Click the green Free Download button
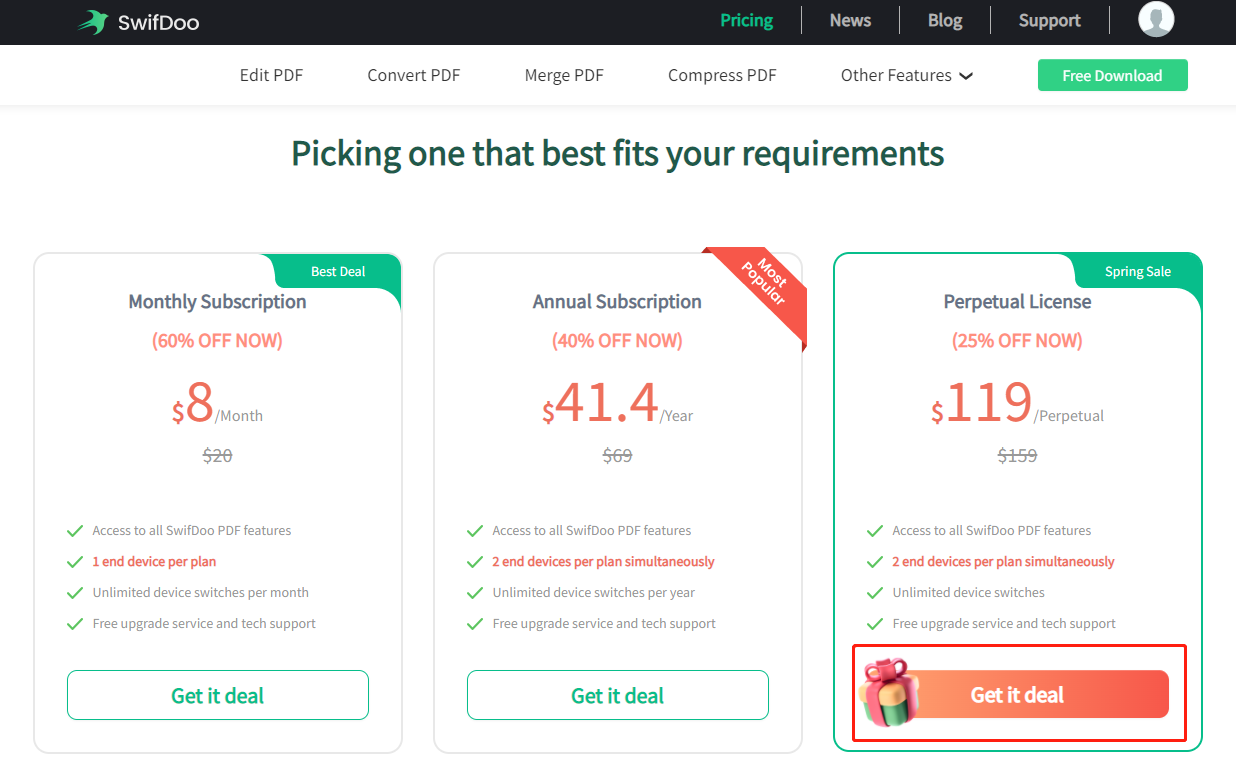1236x767 pixels. pyautogui.click(x=1112, y=75)
